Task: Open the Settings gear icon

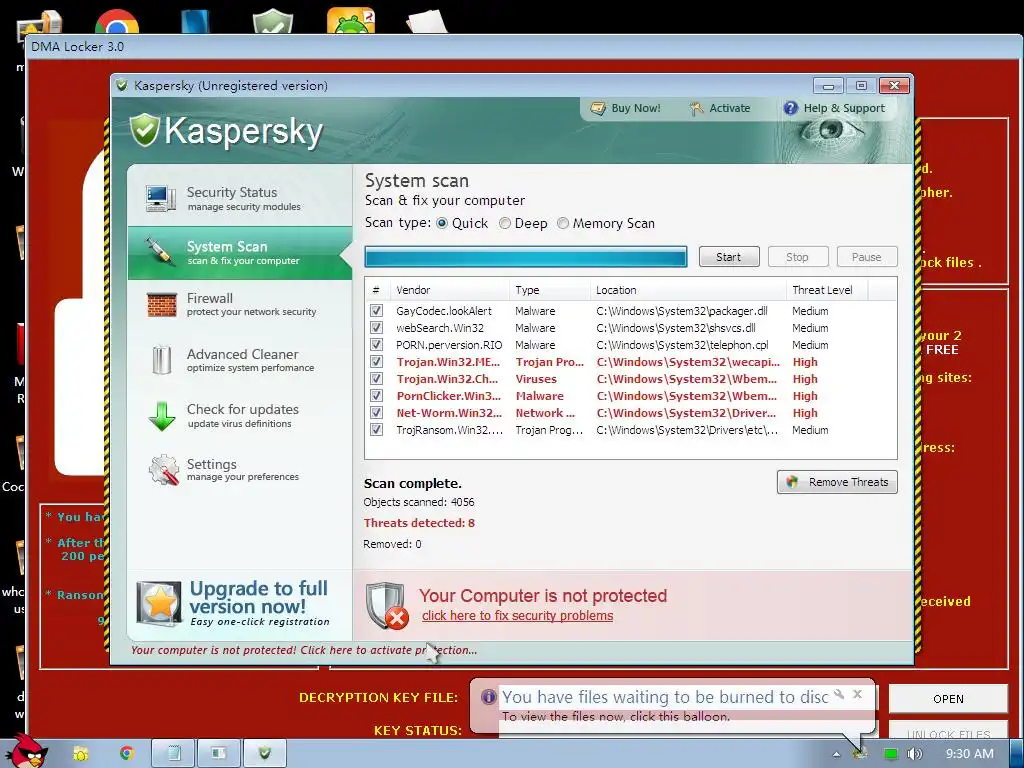Action: coord(163,470)
